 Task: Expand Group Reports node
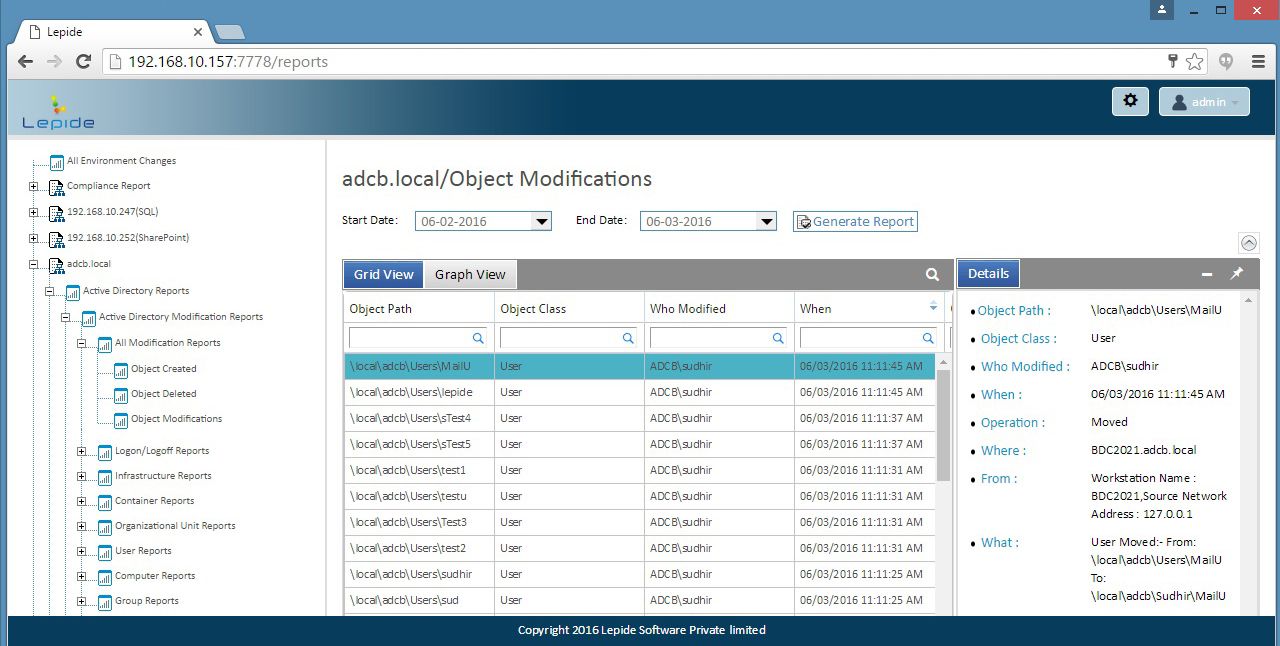tap(82, 601)
